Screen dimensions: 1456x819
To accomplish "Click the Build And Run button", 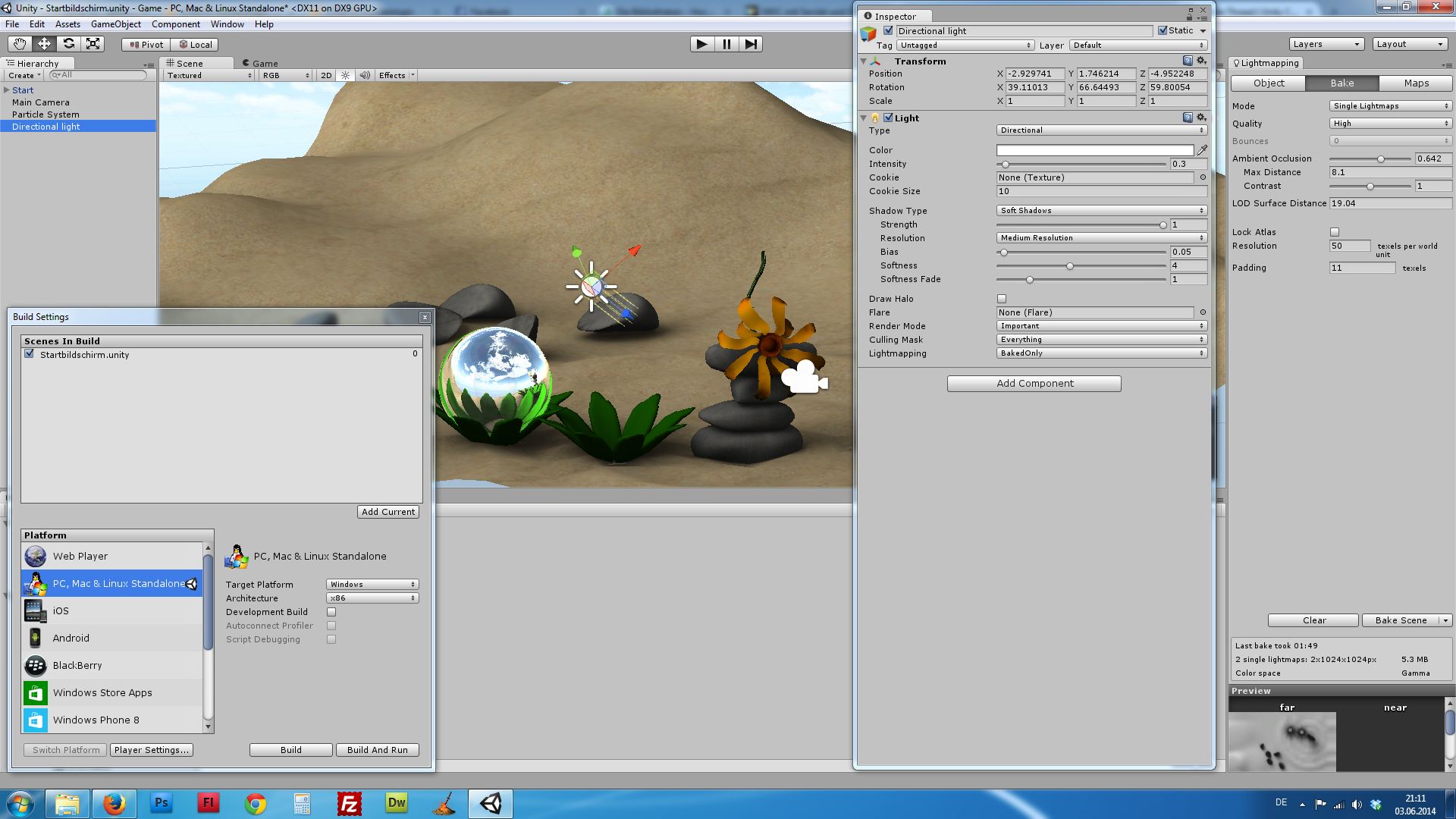I will pyautogui.click(x=377, y=750).
